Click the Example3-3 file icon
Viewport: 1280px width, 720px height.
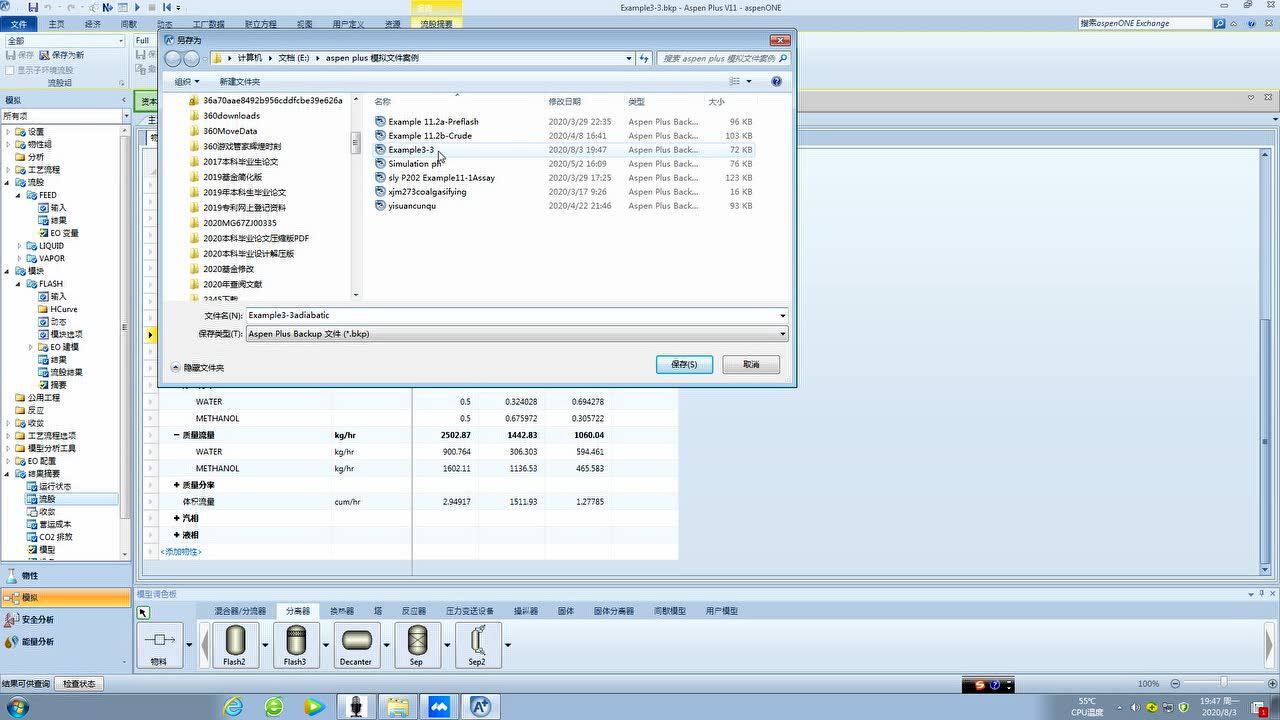[x=380, y=150]
